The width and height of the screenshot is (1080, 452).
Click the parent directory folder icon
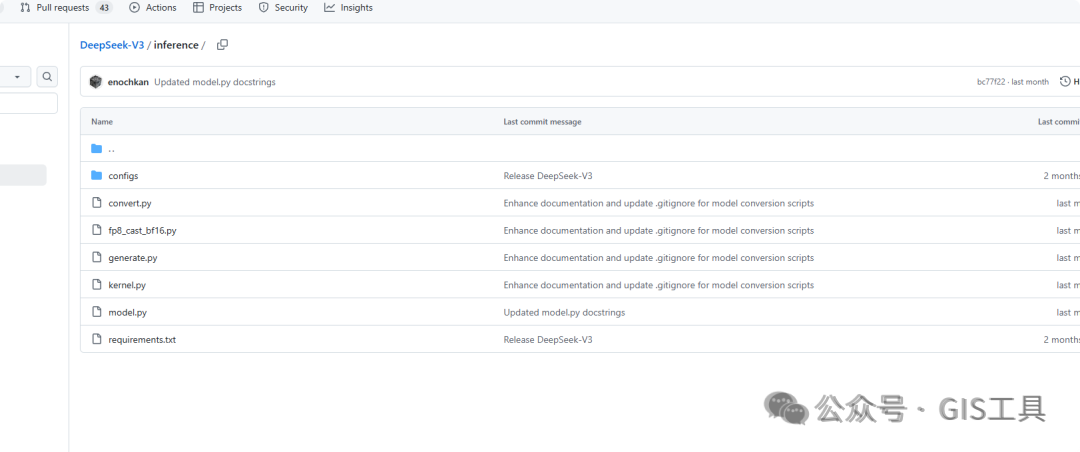click(96, 148)
